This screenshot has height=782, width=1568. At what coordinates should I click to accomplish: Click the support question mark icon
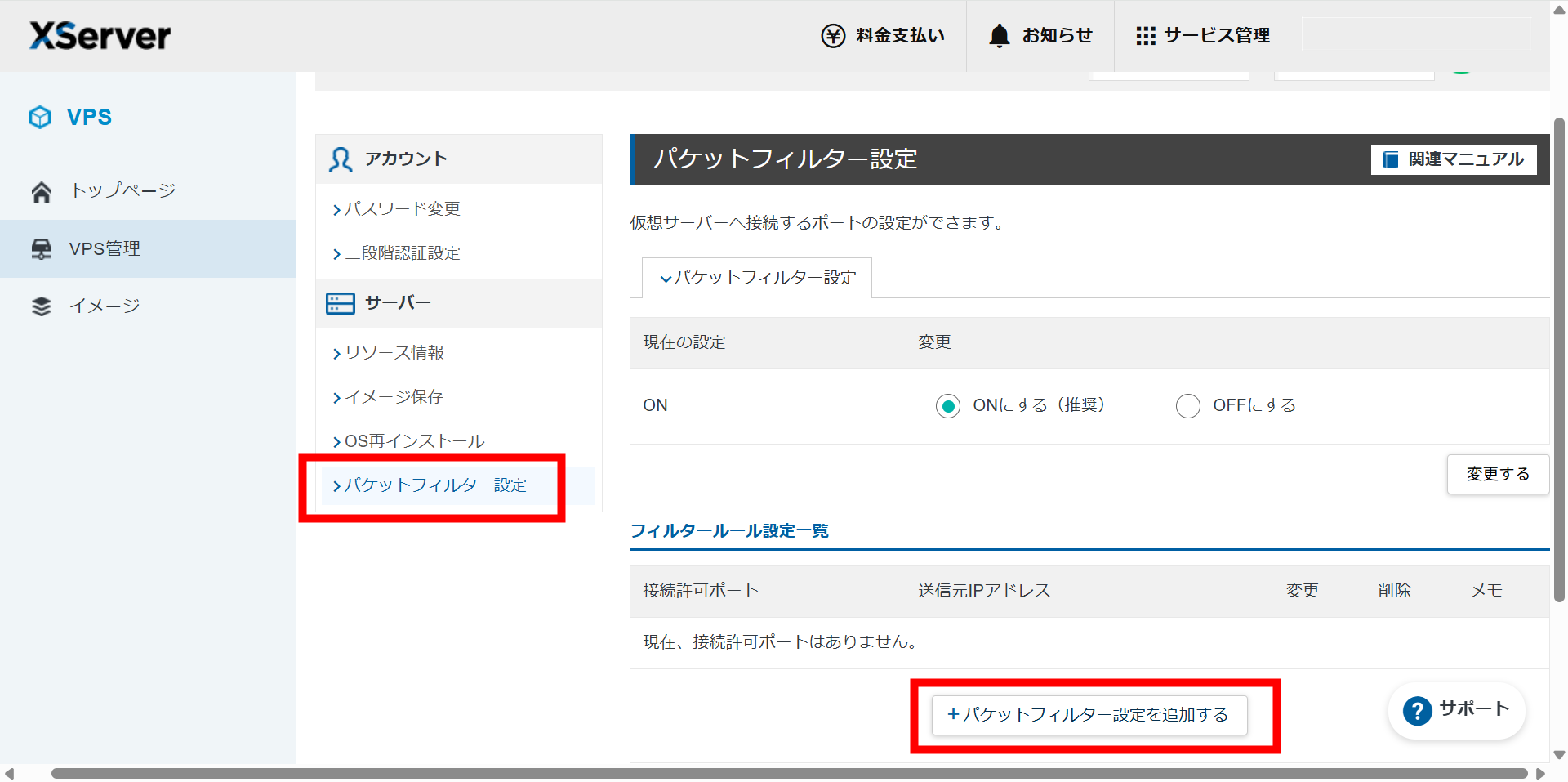click(1417, 711)
